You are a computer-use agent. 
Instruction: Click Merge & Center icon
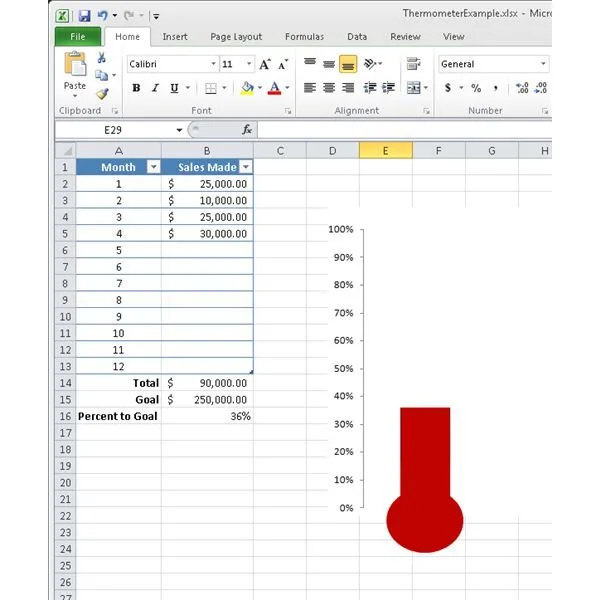(414, 88)
